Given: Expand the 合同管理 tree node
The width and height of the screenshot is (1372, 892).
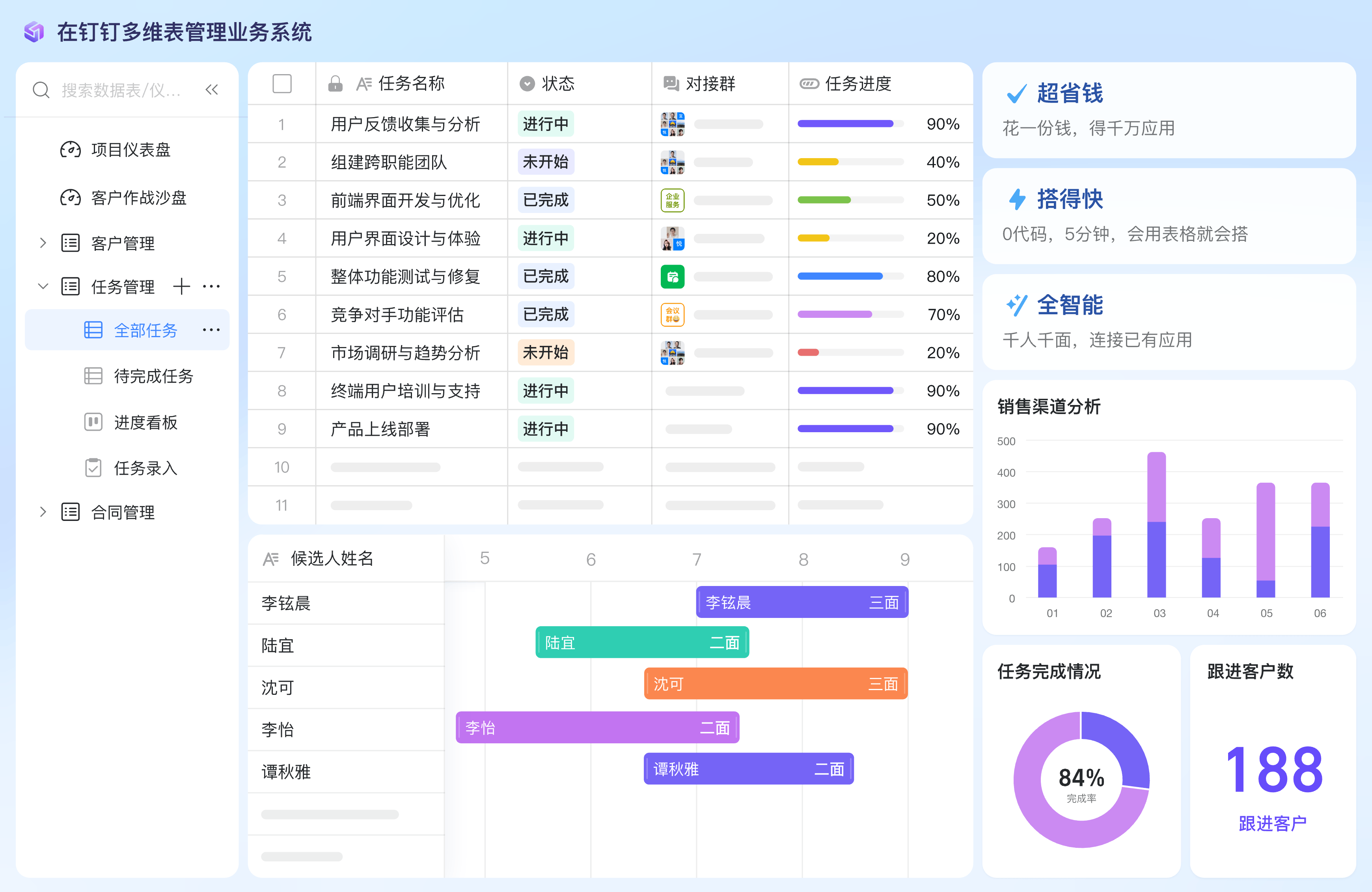Looking at the screenshot, I should (43, 512).
